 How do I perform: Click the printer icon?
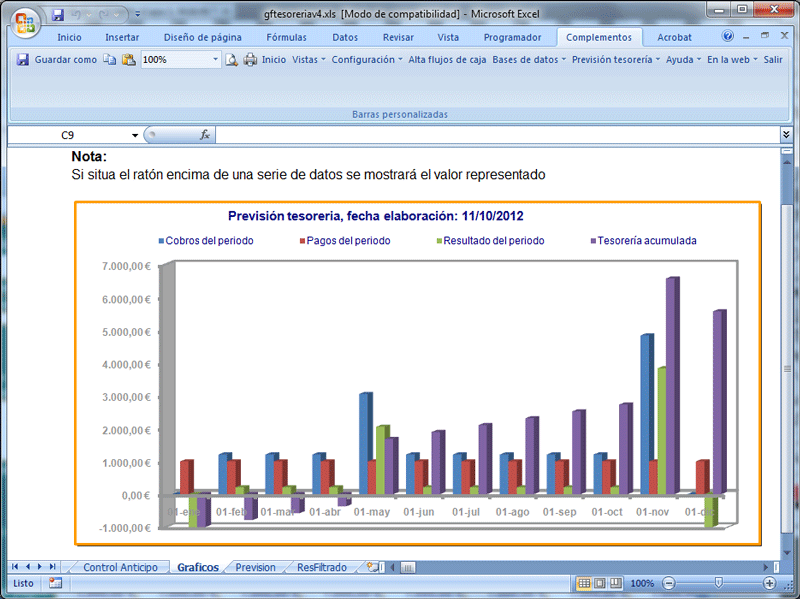[250, 60]
